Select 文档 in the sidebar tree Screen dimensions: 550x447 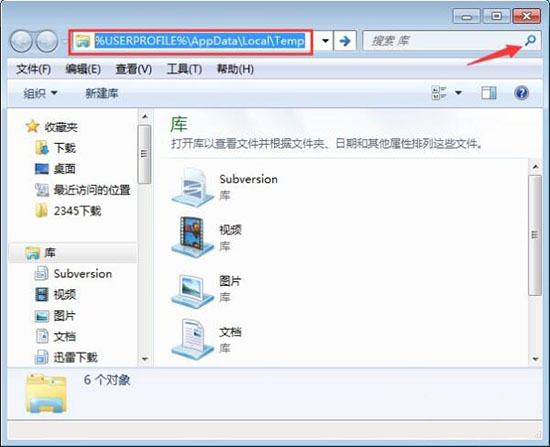tap(65, 337)
